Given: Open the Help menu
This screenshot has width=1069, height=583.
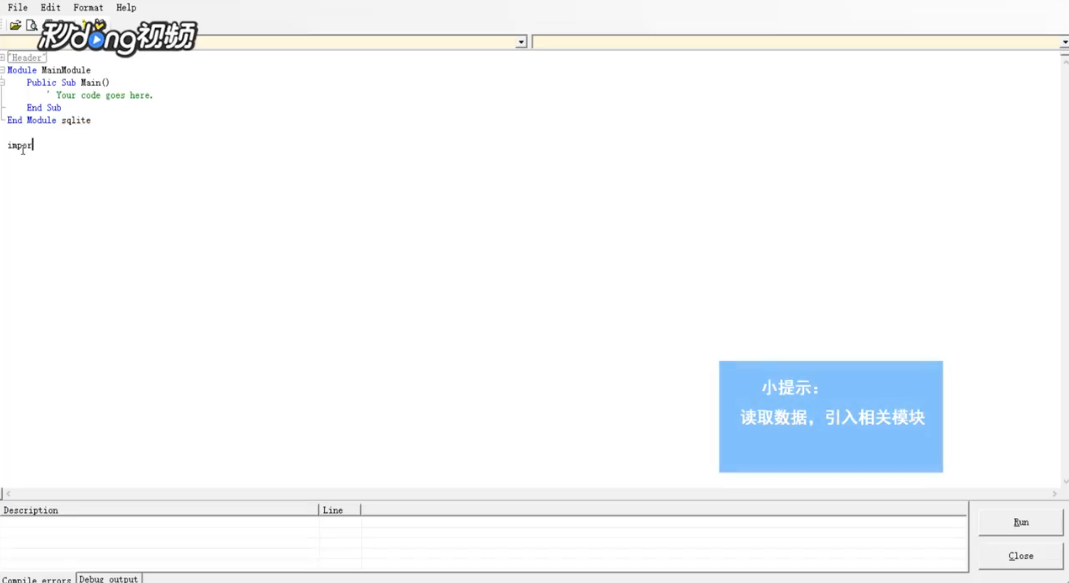Looking at the screenshot, I should click(126, 8).
